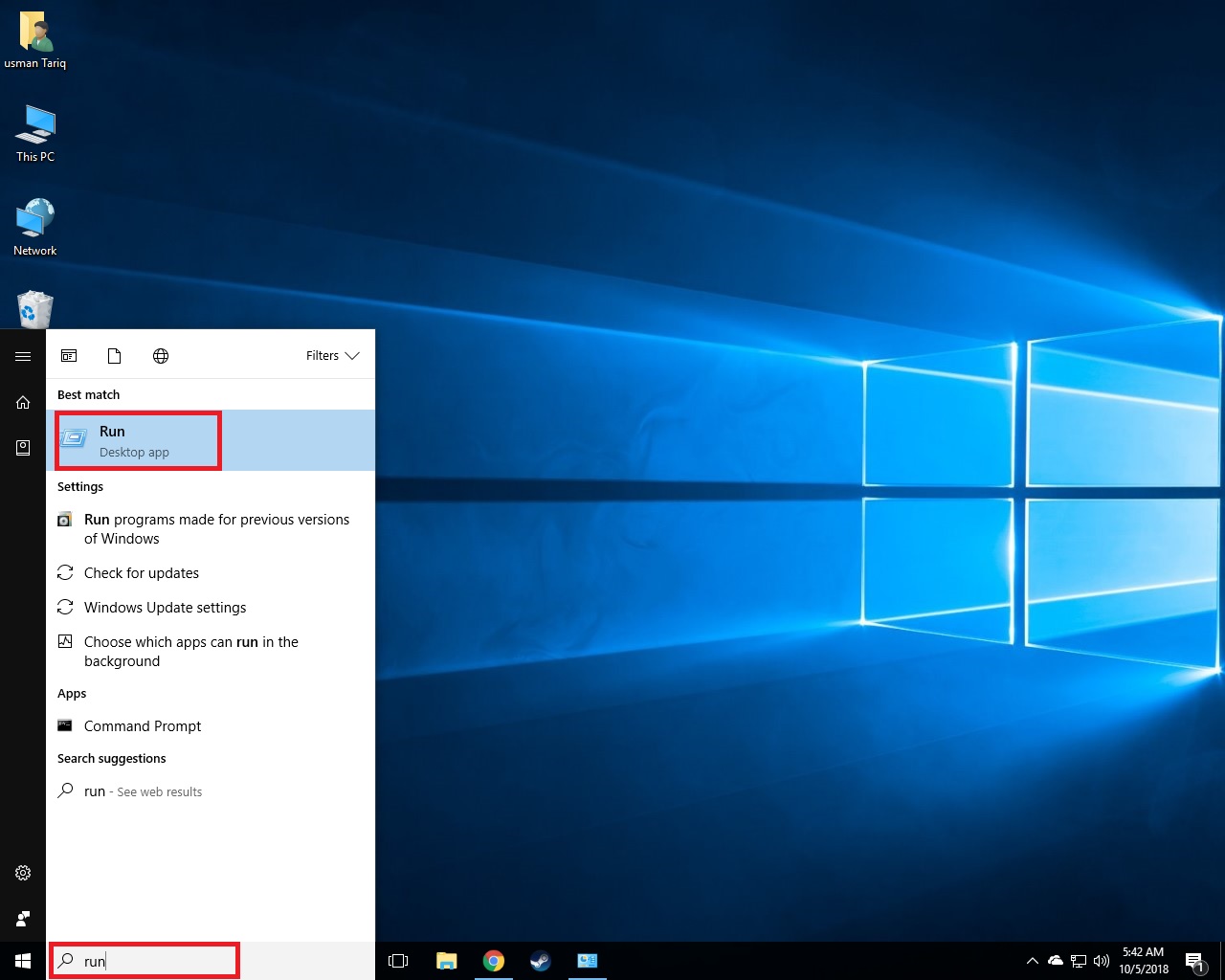Expand the Filters dropdown

click(x=332, y=356)
